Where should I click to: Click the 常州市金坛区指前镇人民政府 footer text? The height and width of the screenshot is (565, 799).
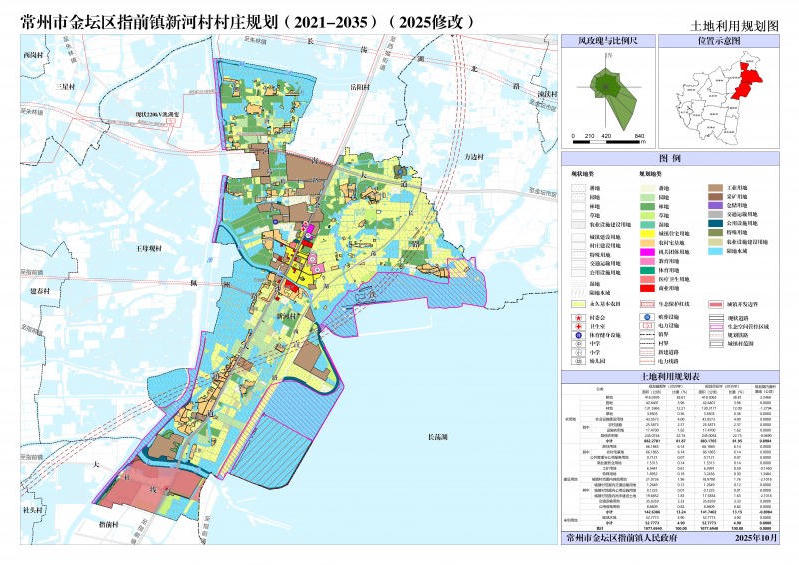tap(622, 538)
